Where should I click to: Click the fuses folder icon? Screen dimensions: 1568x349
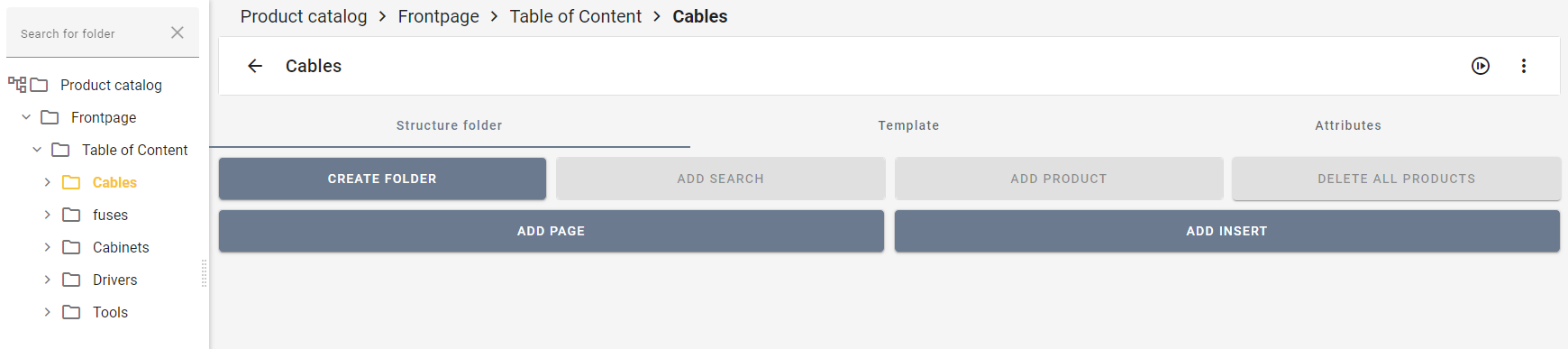click(71, 215)
